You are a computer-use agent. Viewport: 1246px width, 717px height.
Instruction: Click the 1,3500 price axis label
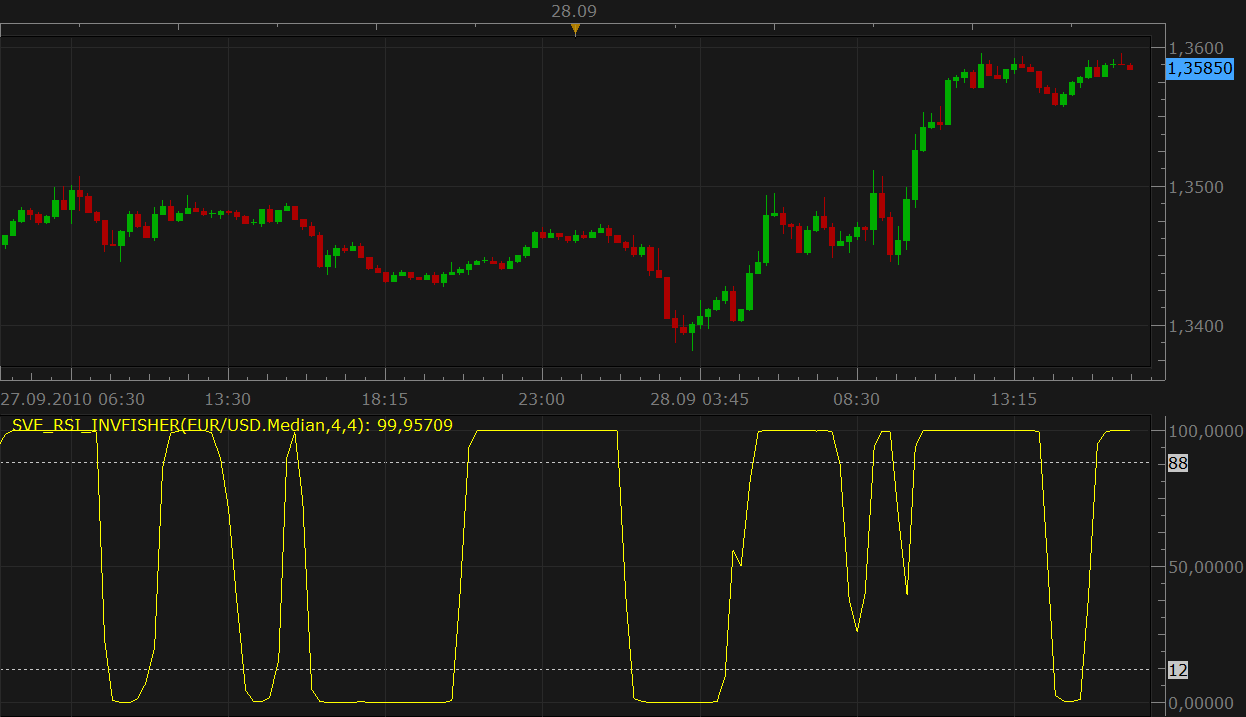pos(1195,187)
